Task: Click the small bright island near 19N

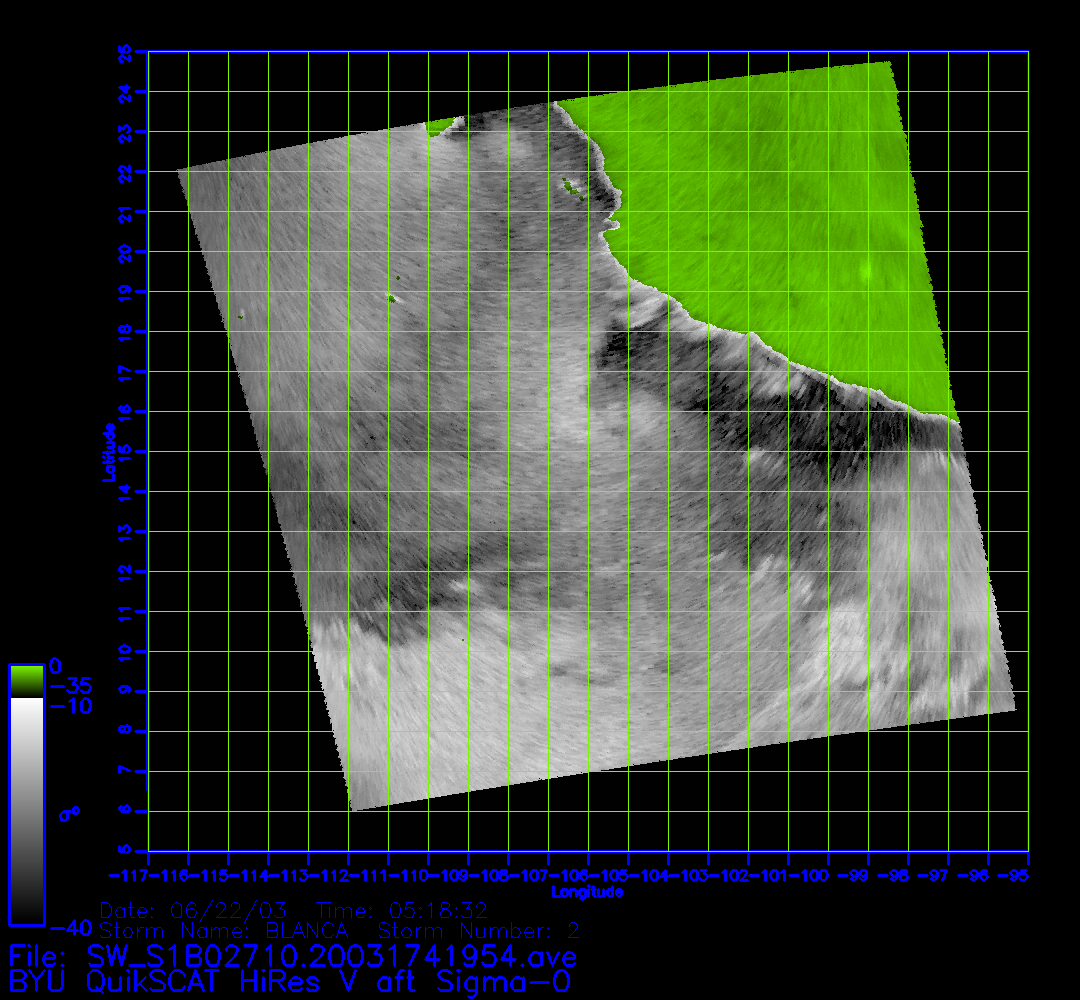Action: pos(390,297)
